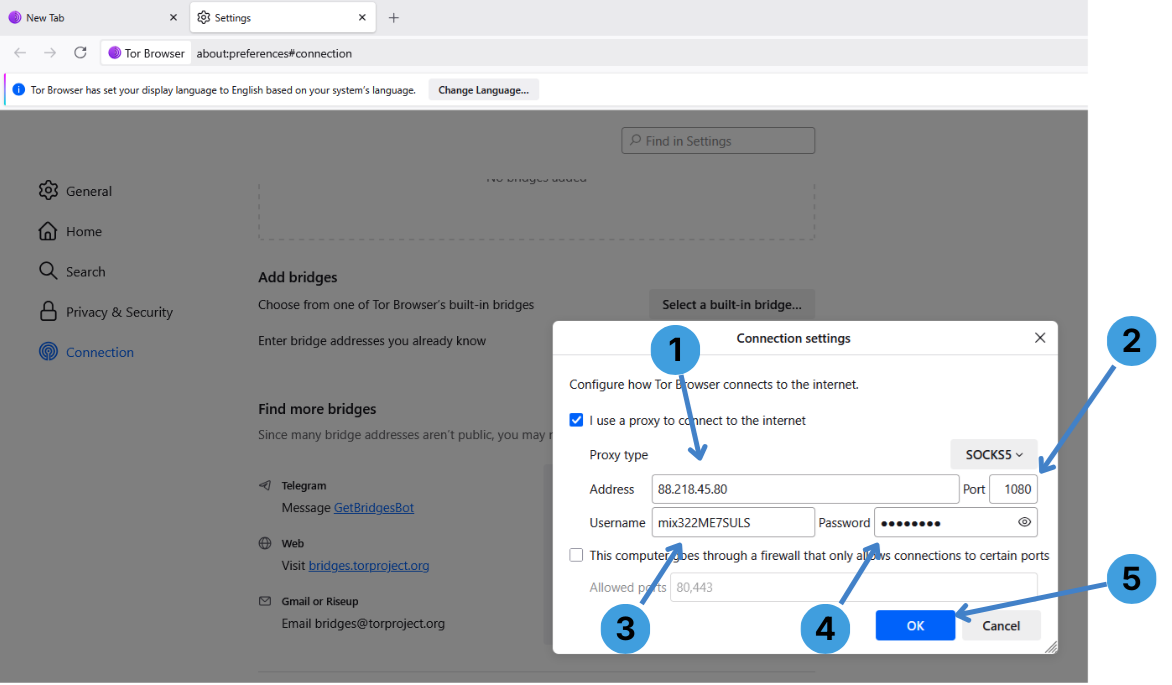Click Cancel in Connection settings dialog
This screenshot has width=1172, height=685.
tap(1001, 626)
